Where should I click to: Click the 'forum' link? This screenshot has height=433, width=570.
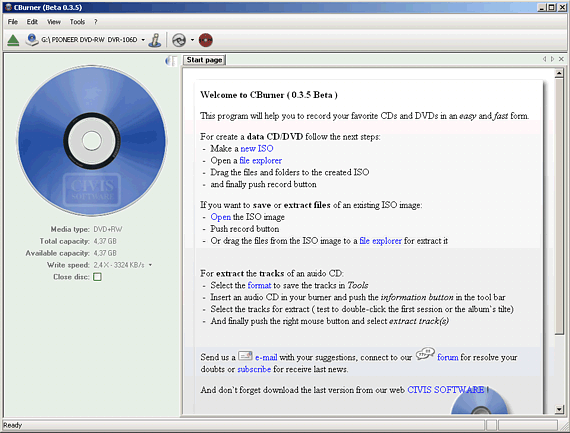(x=447, y=357)
